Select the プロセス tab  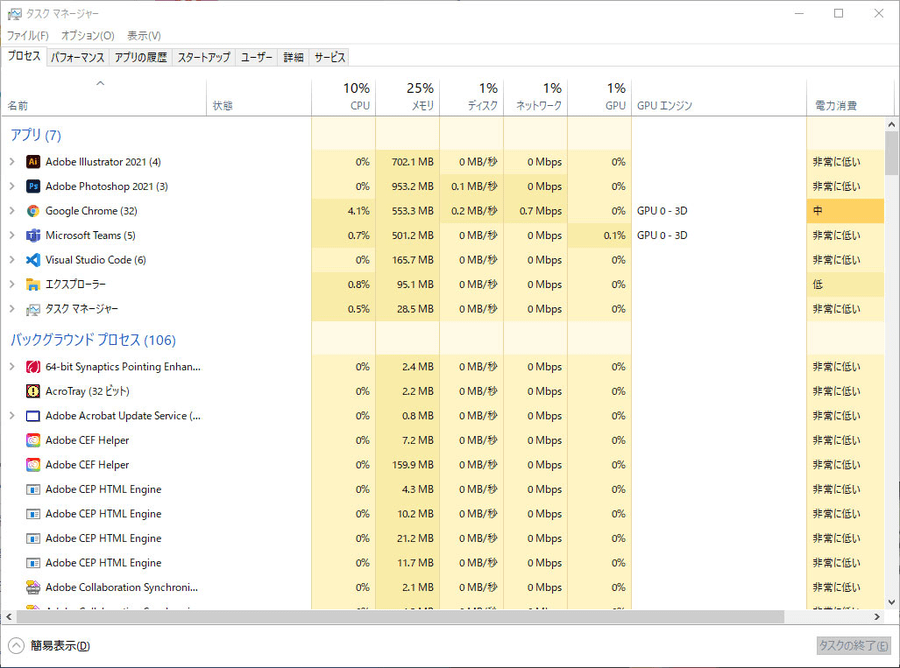pos(24,56)
